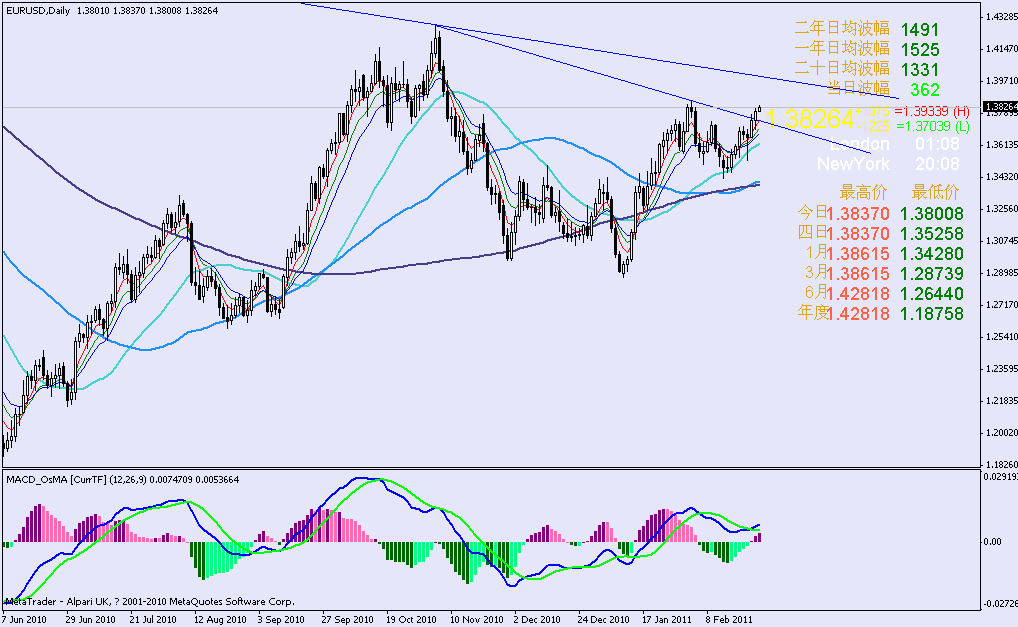Click the 29 Jun 2010 date label
The image size is (1018, 627).
pos(90,619)
